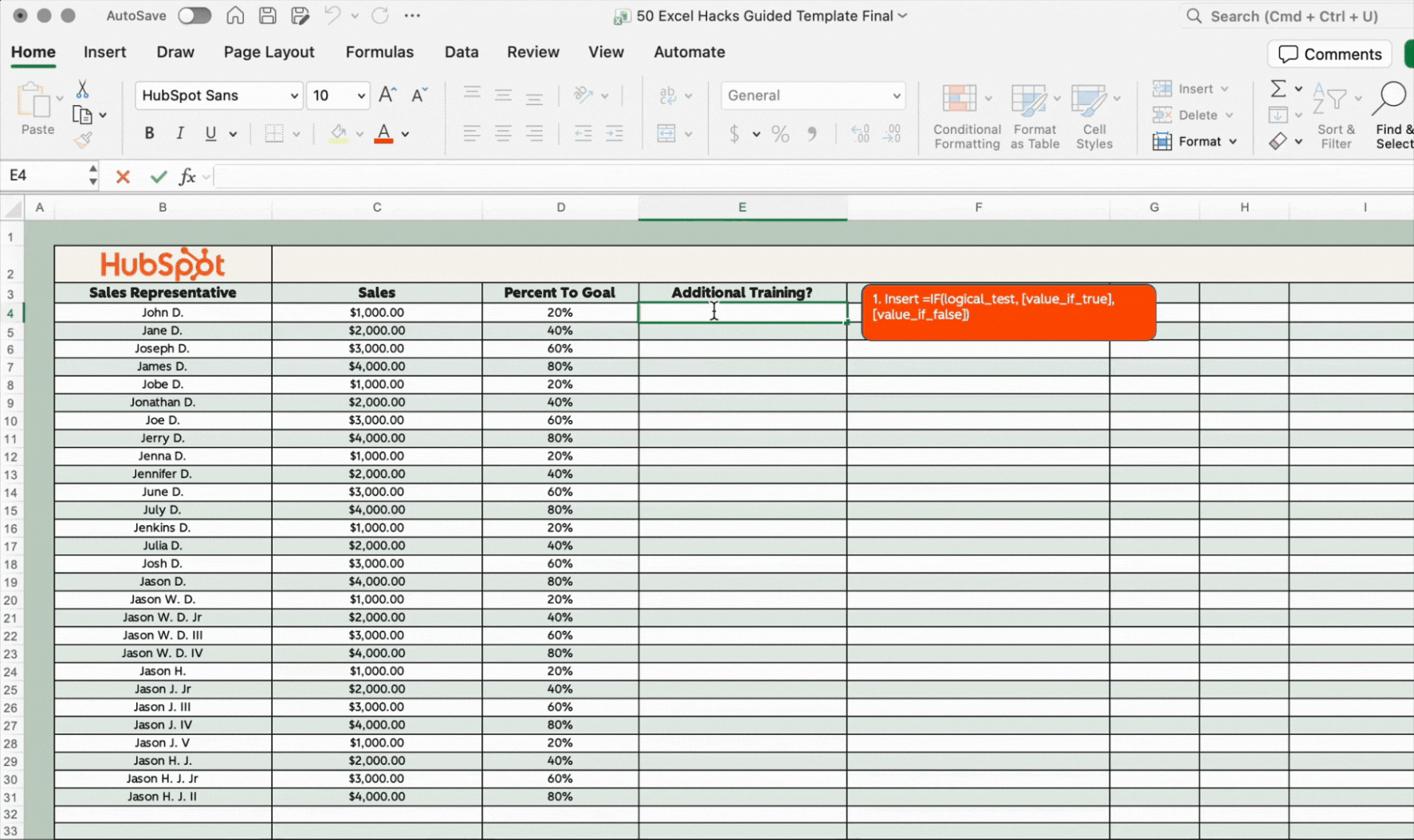This screenshot has height=840, width=1414.
Task: Toggle Italic formatting
Action: click(180, 134)
